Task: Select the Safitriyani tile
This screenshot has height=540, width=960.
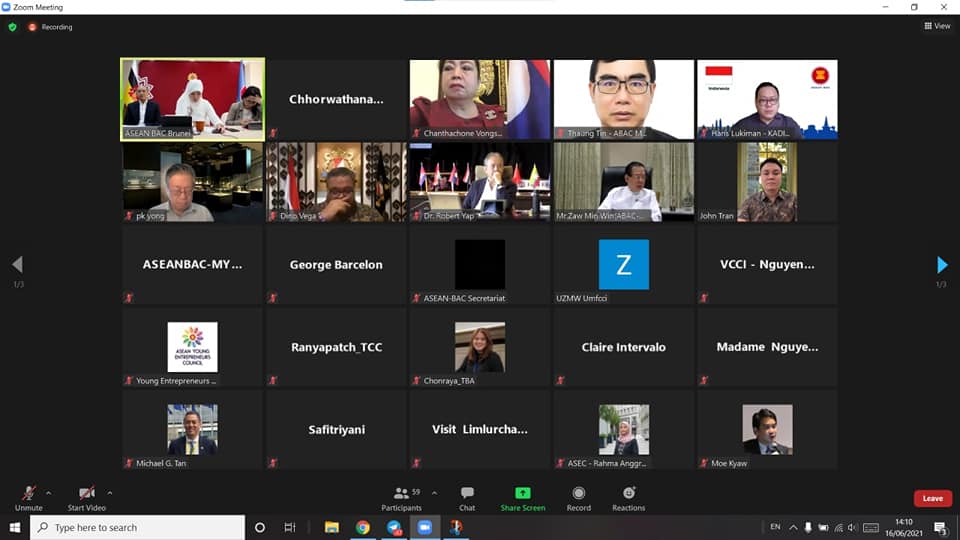Action: point(336,430)
